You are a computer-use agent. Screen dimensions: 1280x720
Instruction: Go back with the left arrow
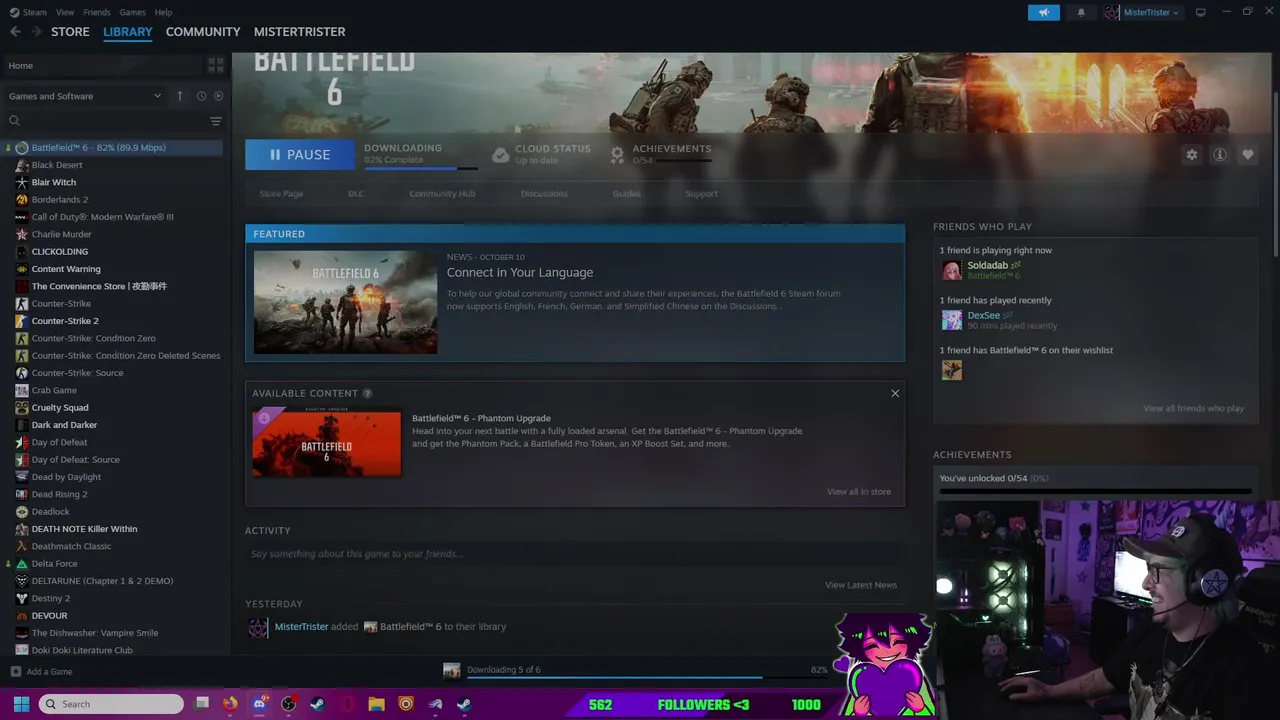coord(15,32)
